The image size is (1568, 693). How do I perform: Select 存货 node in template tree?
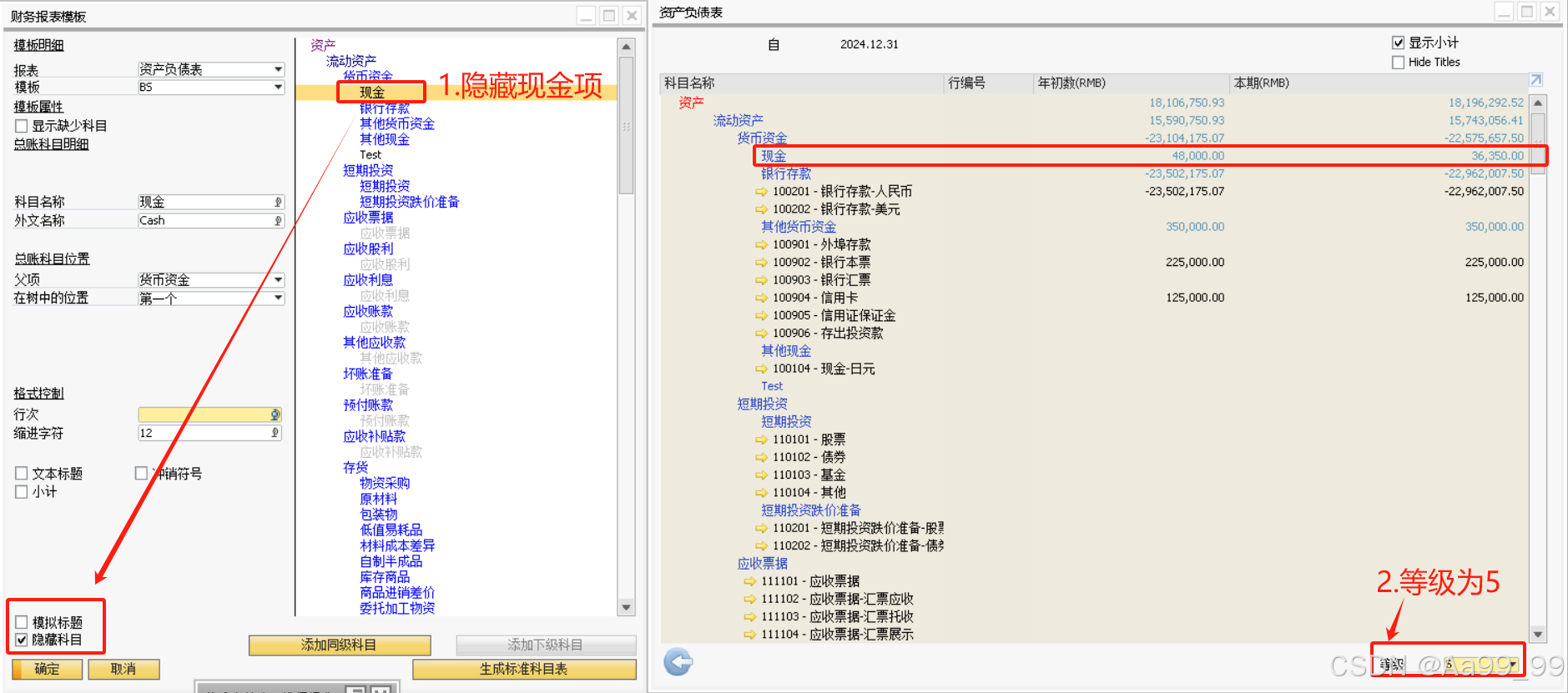[x=355, y=467]
